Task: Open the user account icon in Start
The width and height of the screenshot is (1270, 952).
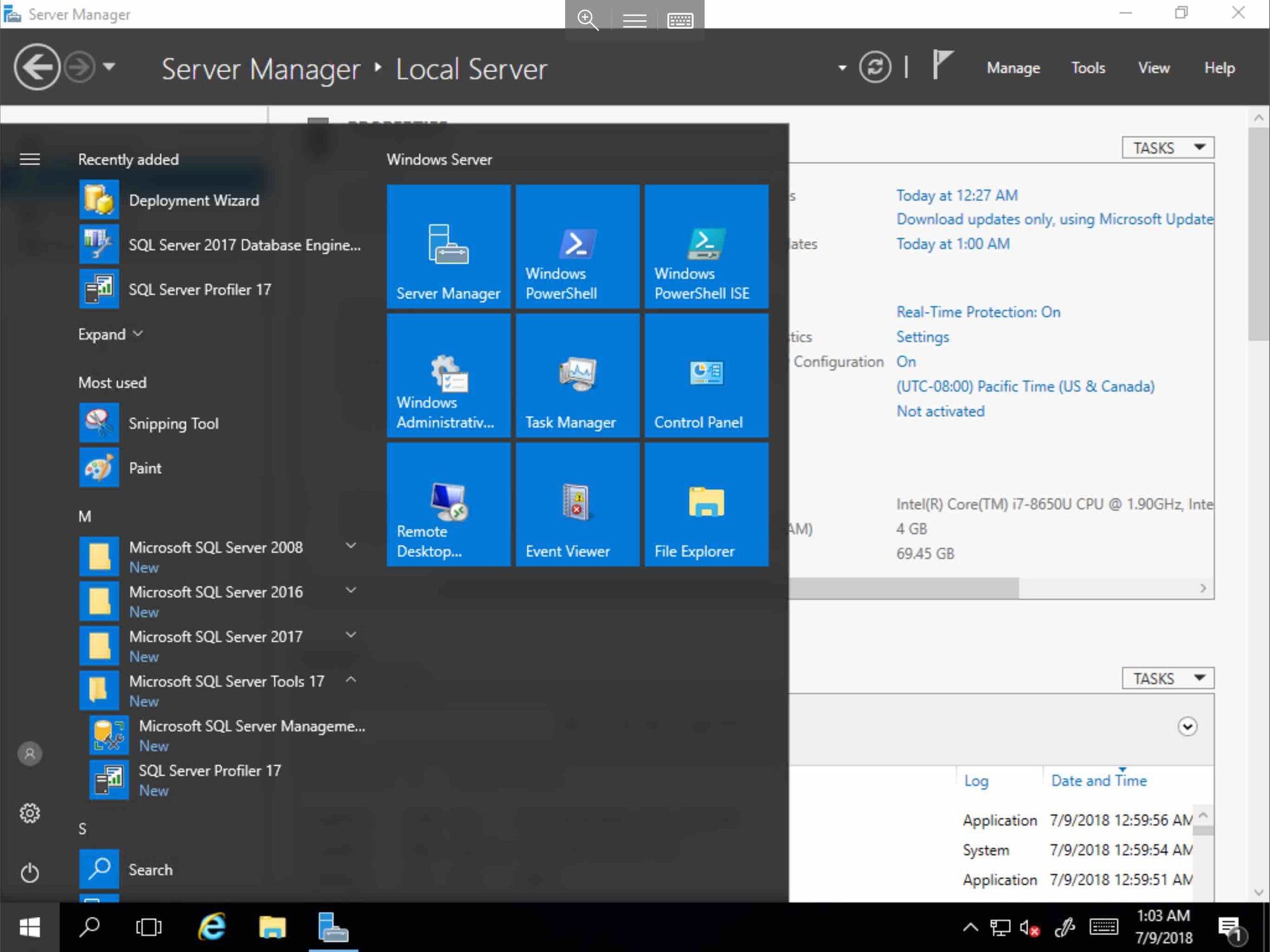Action: (30, 754)
